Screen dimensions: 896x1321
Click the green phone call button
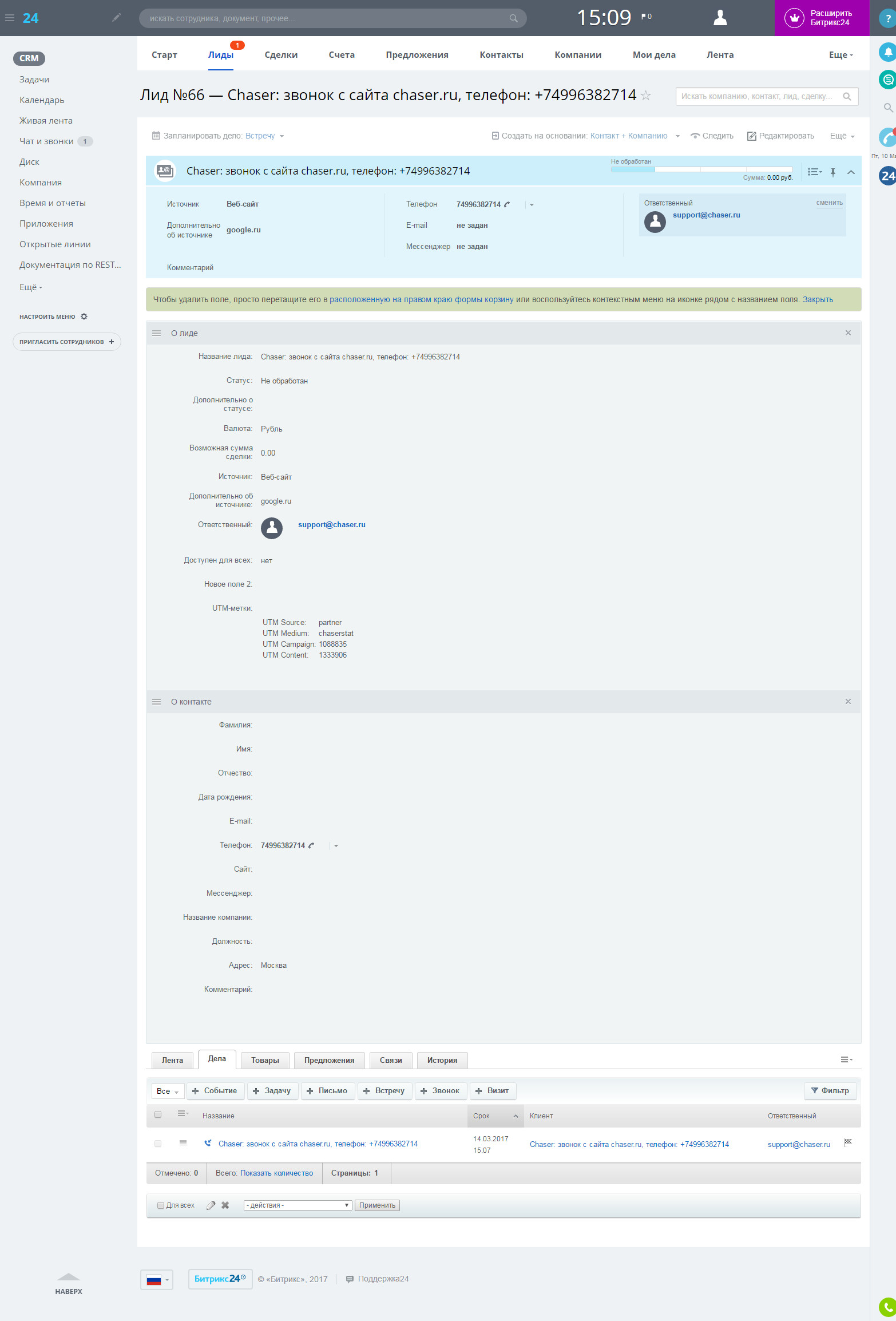coord(887,1307)
